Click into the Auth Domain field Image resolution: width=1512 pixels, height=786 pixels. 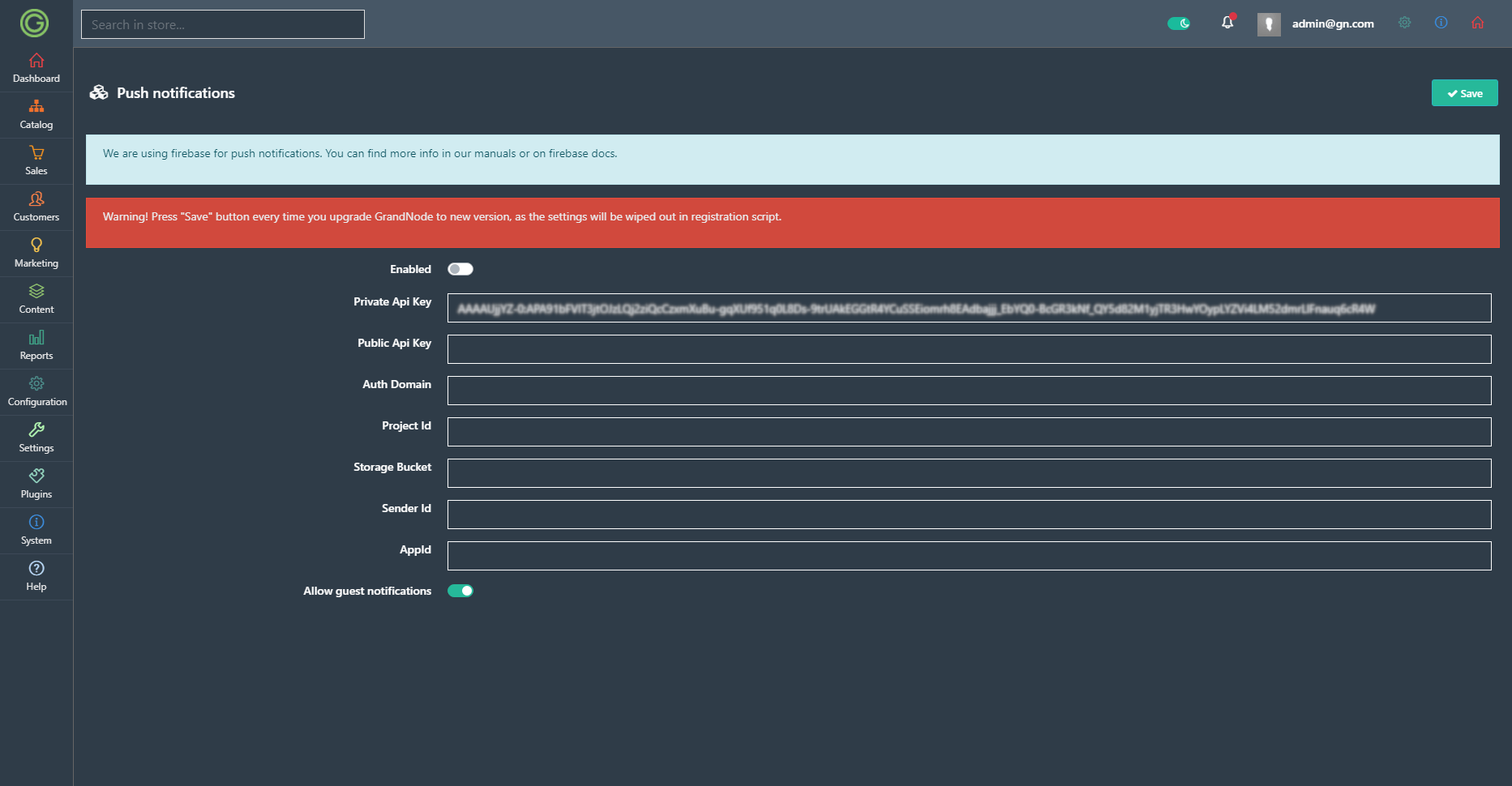coord(969,391)
